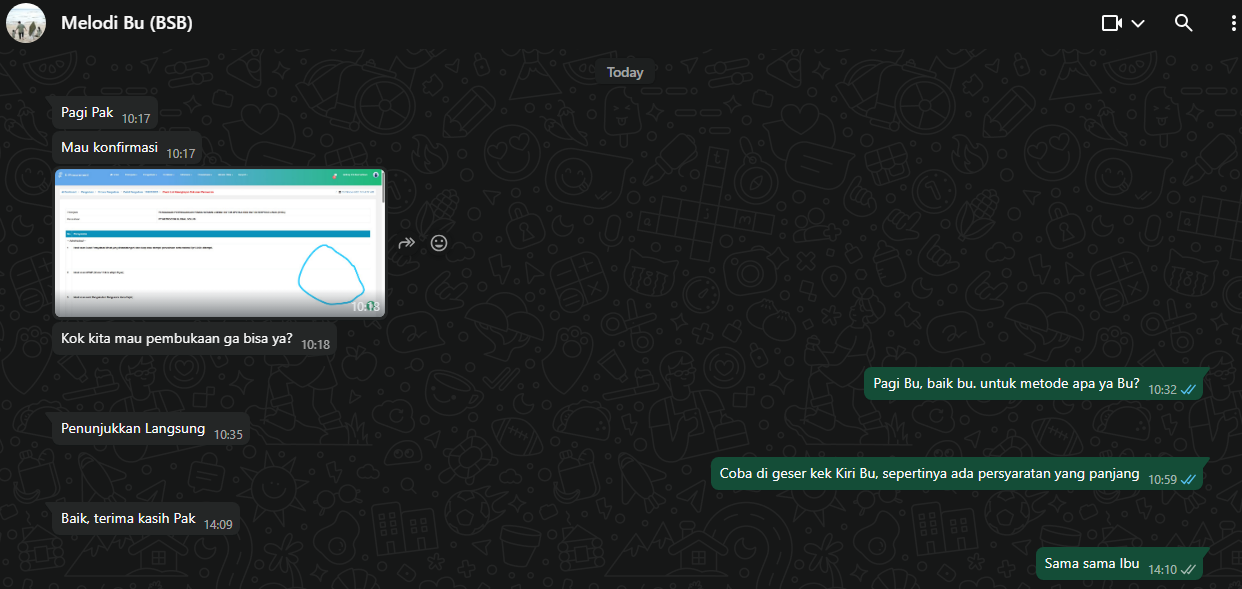Click read ticks on the 10:32 message
The image size is (1242, 589).
(x=1188, y=389)
